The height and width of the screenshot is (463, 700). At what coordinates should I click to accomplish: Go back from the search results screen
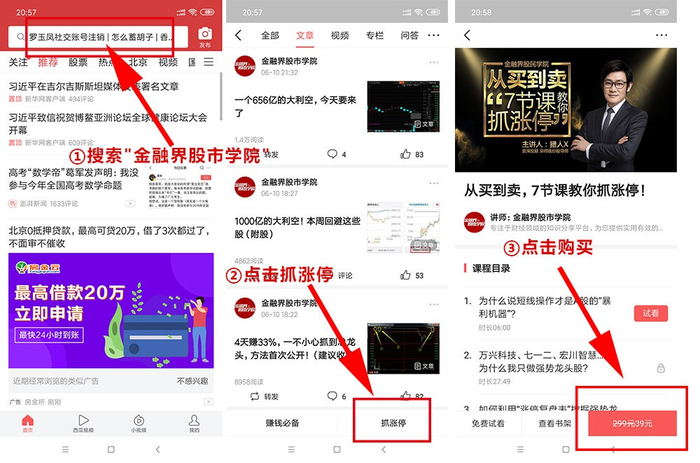[238, 35]
